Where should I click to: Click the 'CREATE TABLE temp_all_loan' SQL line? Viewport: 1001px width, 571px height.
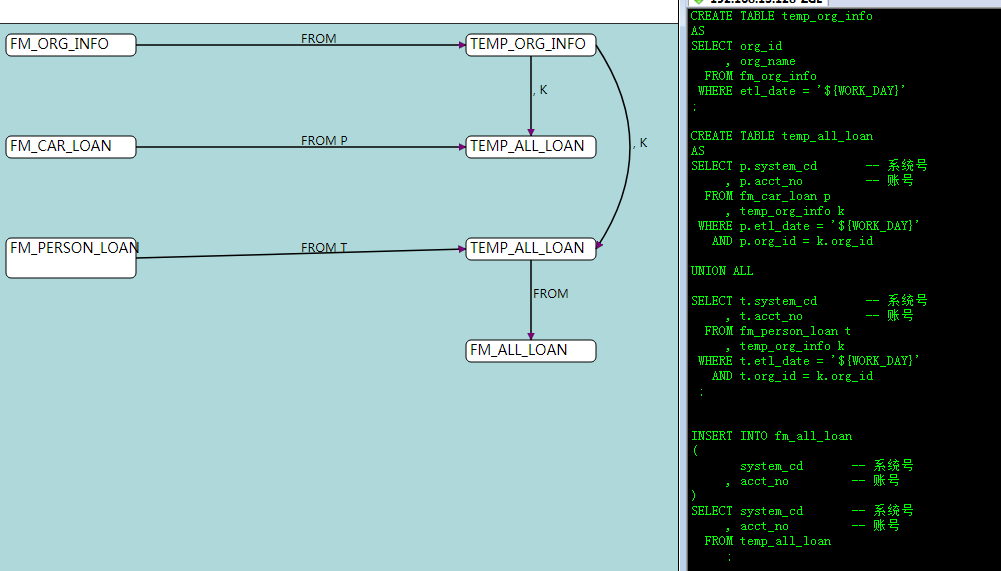coord(781,136)
